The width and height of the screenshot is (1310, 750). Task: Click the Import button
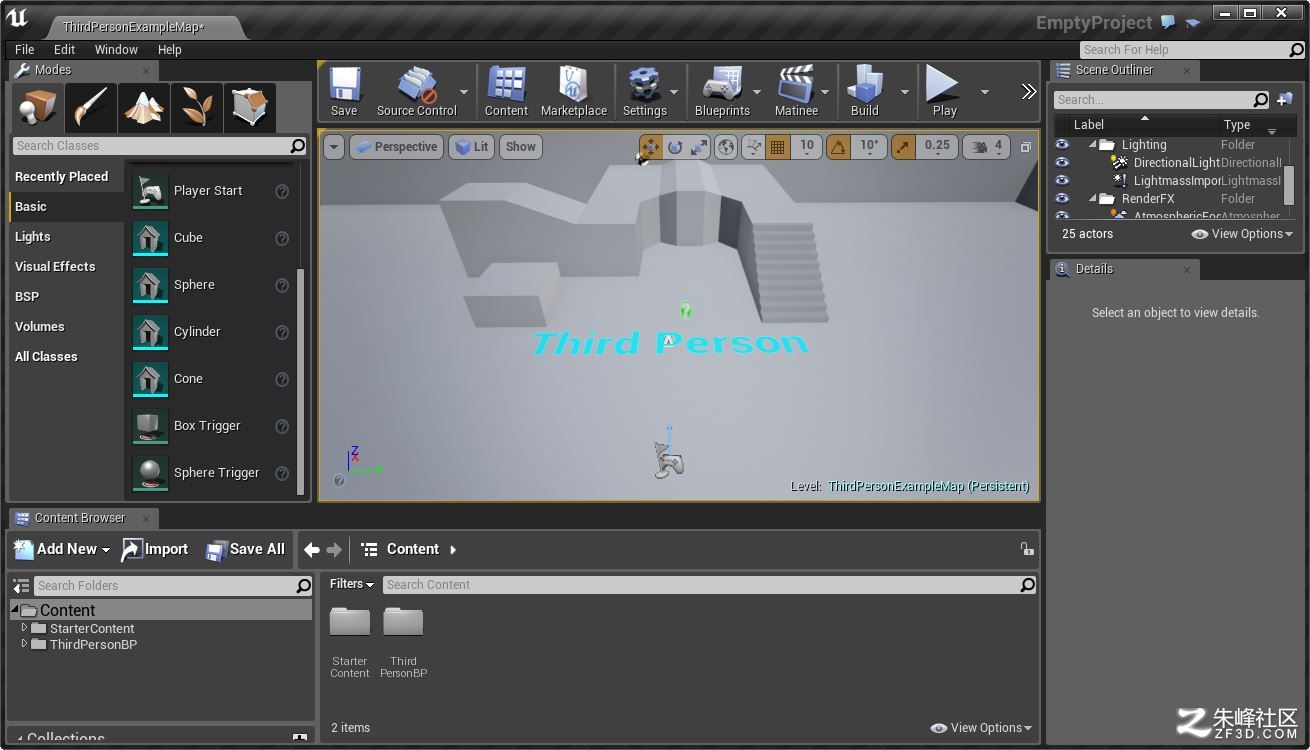tap(154, 549)
